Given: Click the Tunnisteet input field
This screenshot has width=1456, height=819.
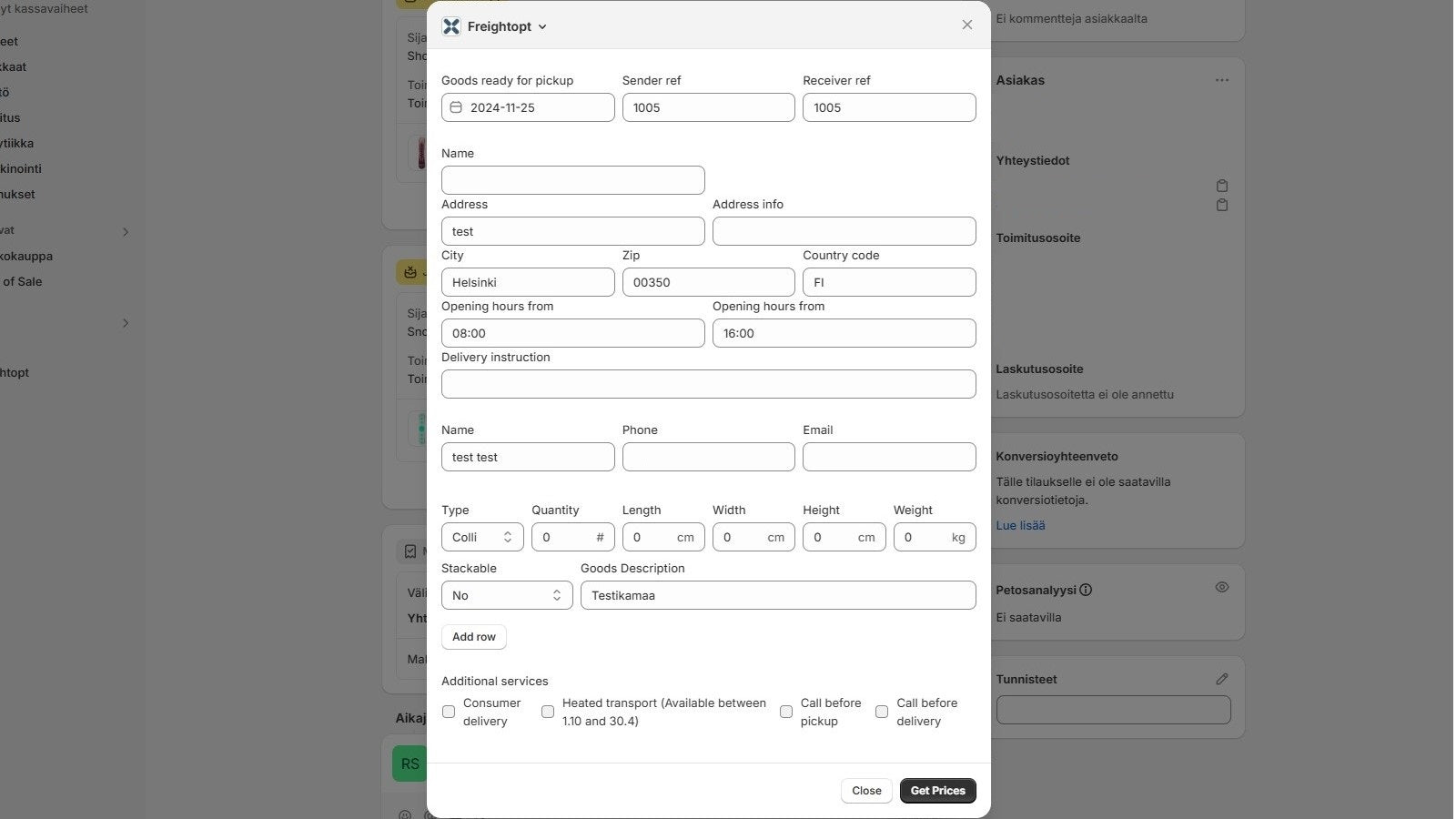Looking at the screenshot, I should coord(1113,710).
